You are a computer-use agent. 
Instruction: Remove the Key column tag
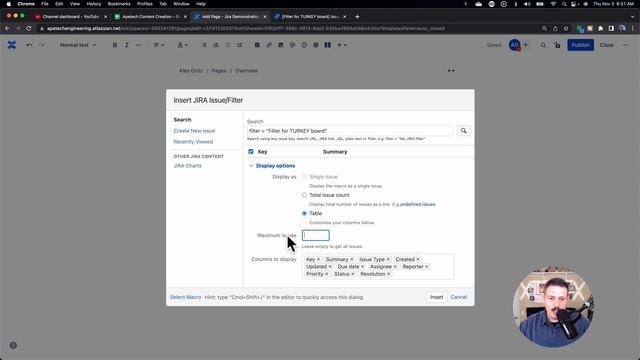(319, 259)
